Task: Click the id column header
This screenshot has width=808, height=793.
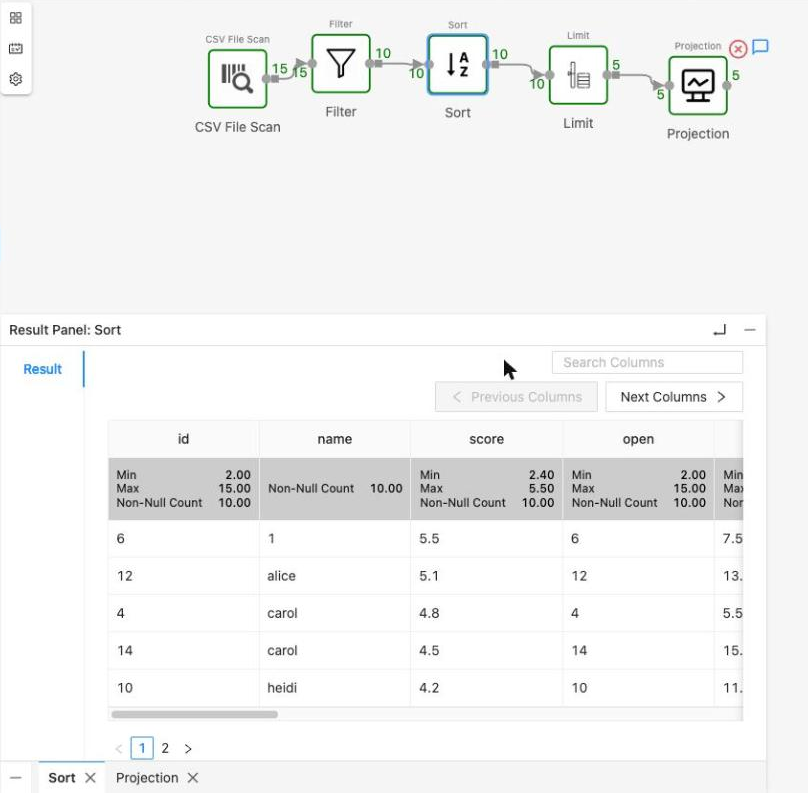Action: click(183, 439)
